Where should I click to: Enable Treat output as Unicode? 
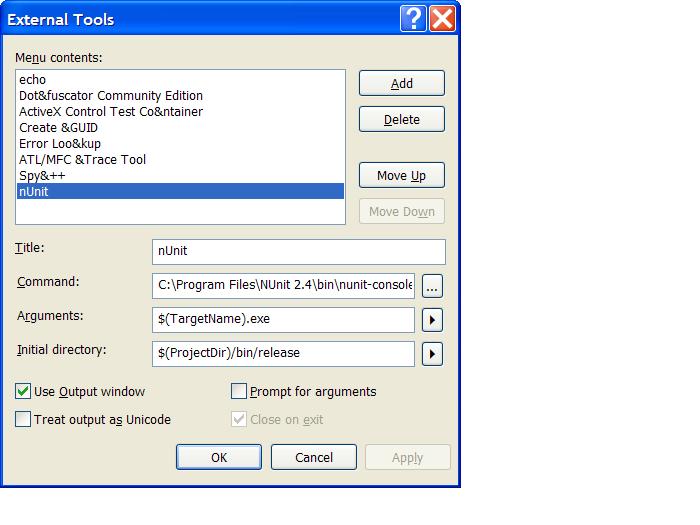23,420
